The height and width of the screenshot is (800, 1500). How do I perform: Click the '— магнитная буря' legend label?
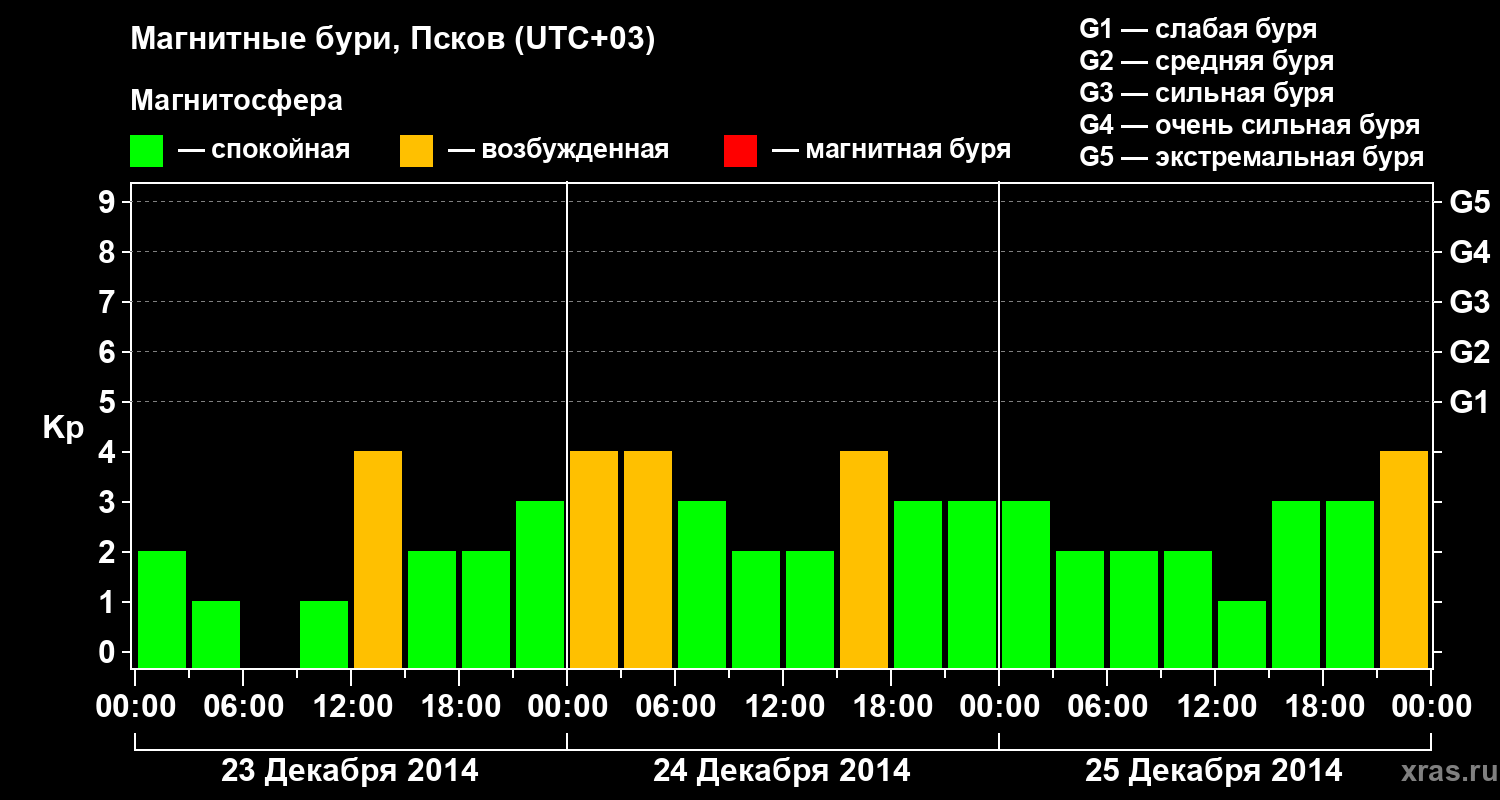(891, 150)
